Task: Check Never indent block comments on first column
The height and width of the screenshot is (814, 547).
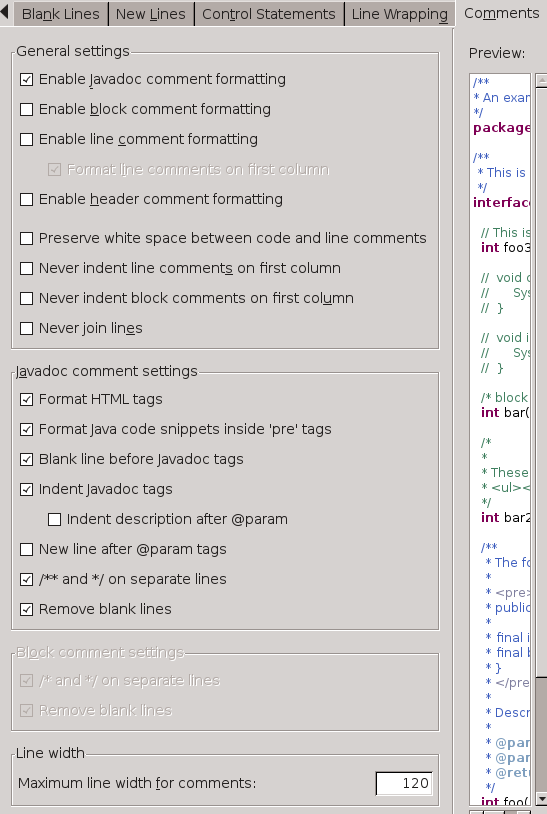Action: click(x=26, y=299)
